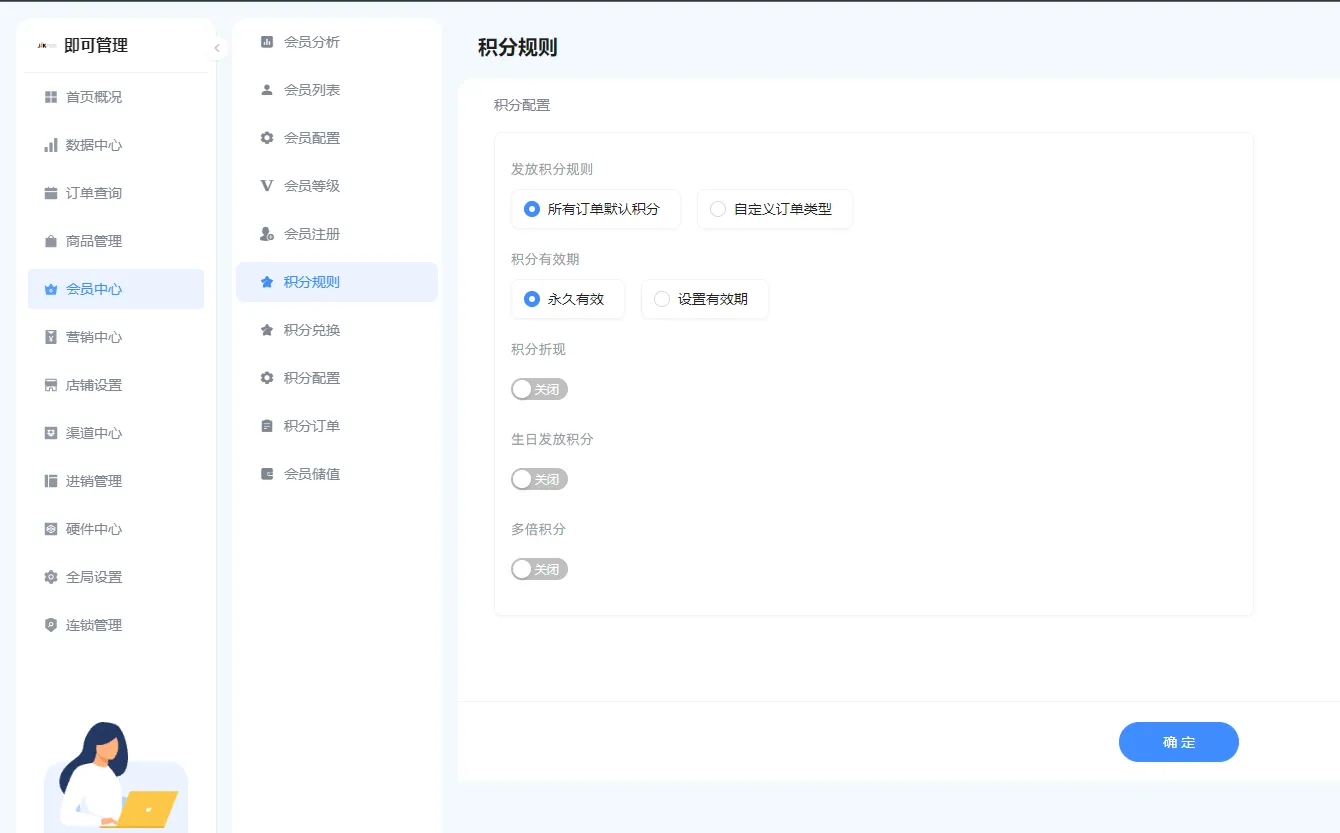This screenshot has height=833, width=1340.
Task: Click the 店铺设置 store icon
Action: click(51, 385)
